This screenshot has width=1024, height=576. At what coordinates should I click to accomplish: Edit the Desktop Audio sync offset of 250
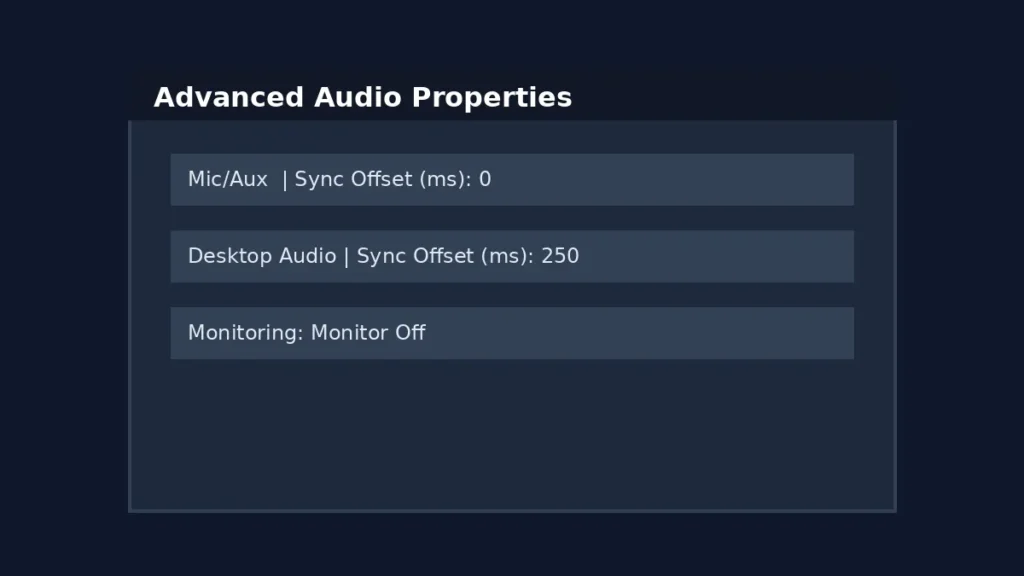click(561, 256)
